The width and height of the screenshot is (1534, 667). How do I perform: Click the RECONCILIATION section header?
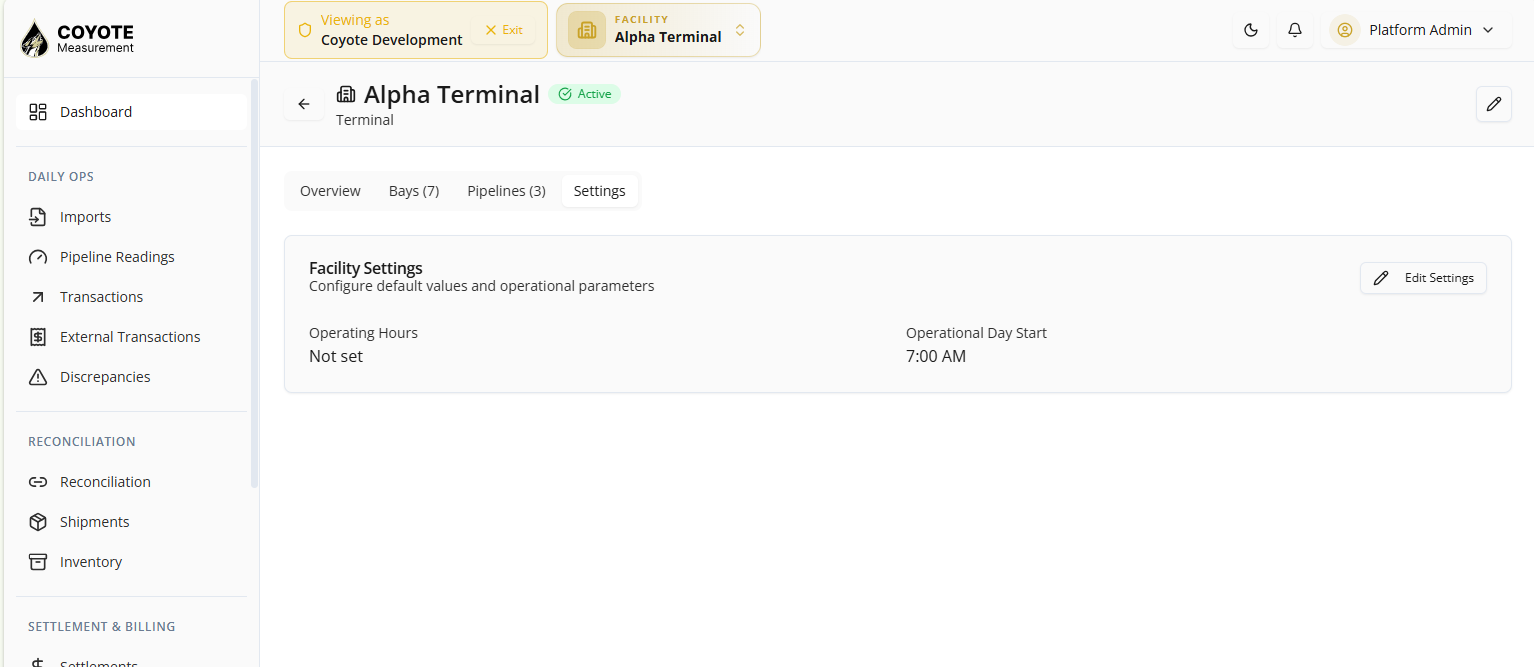tap(82, 442)
